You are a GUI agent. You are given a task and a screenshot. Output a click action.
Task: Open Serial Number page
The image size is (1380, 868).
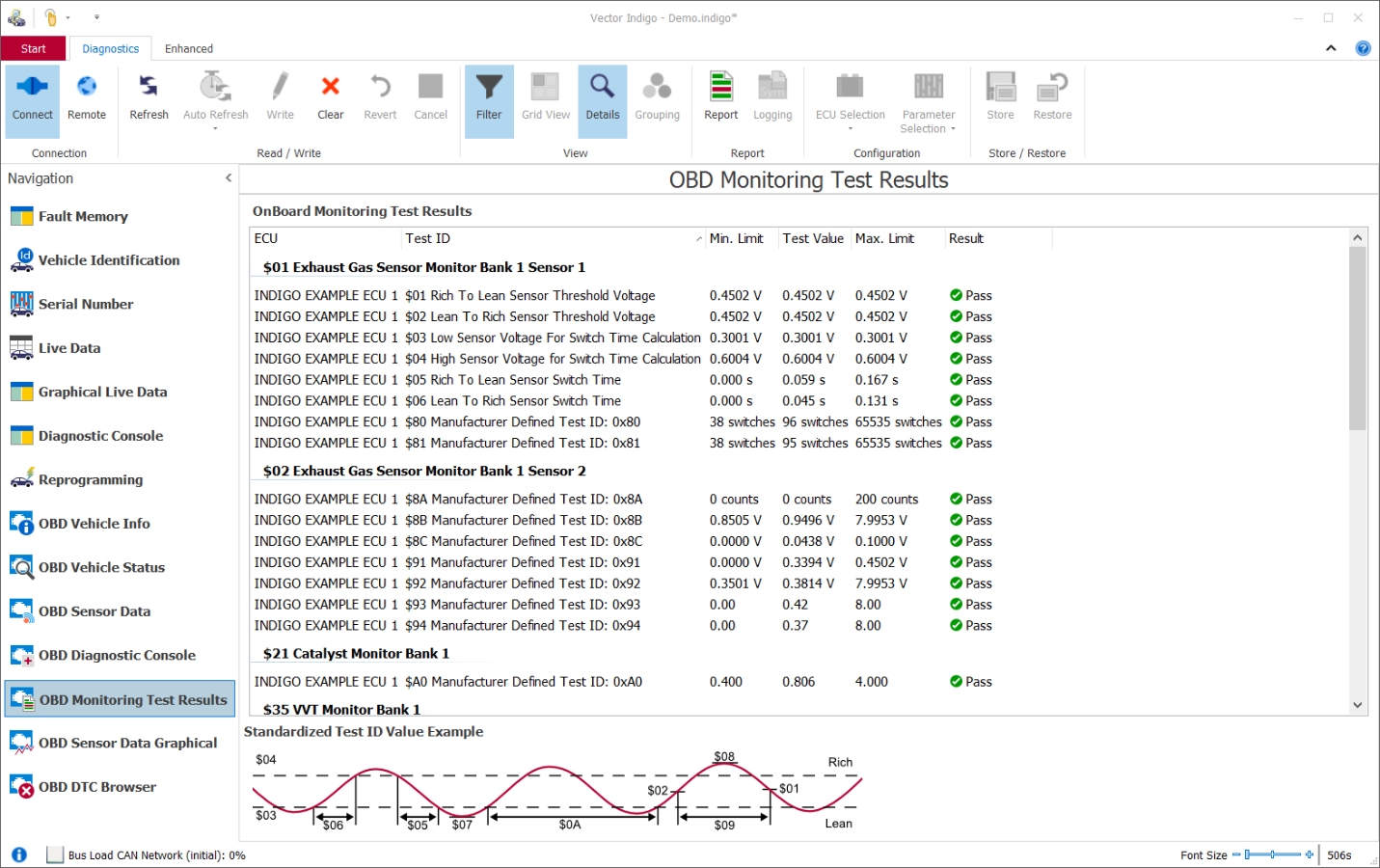click(x=120, y=305)
